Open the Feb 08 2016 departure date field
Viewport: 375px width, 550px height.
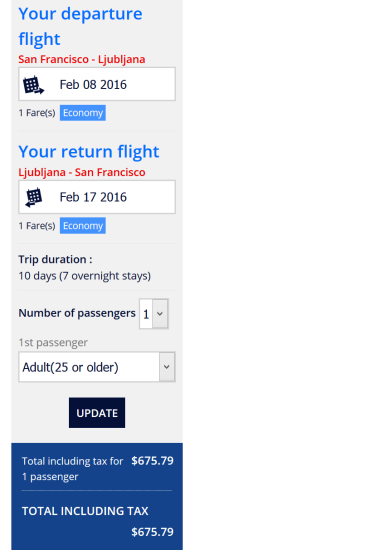pos(97,84)
